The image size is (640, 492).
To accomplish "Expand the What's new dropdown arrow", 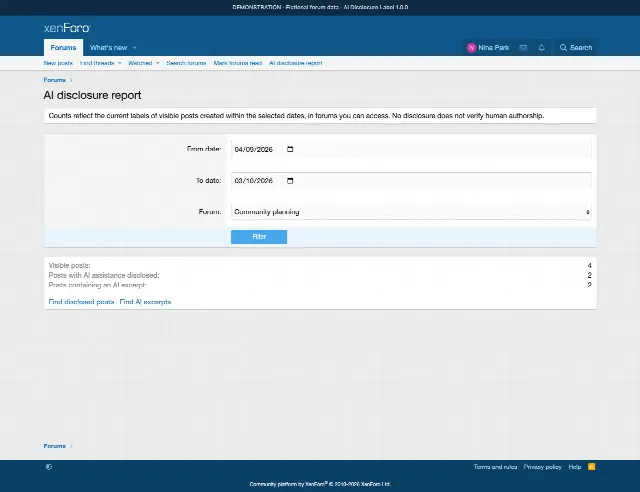I will pyautogui.click(x=134, y=48).
